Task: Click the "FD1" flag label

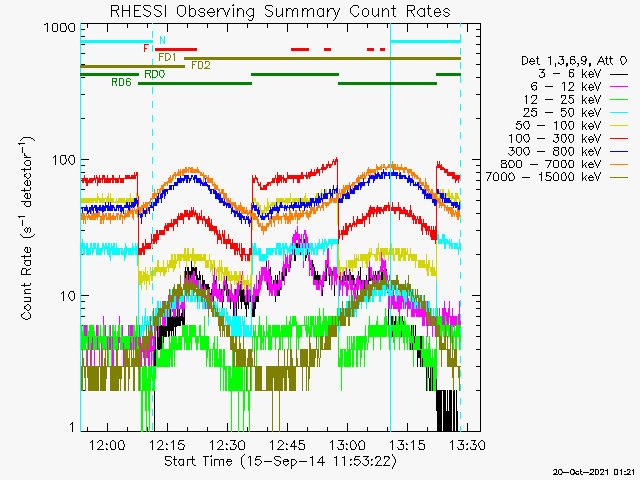Action: tap(167, 57)
